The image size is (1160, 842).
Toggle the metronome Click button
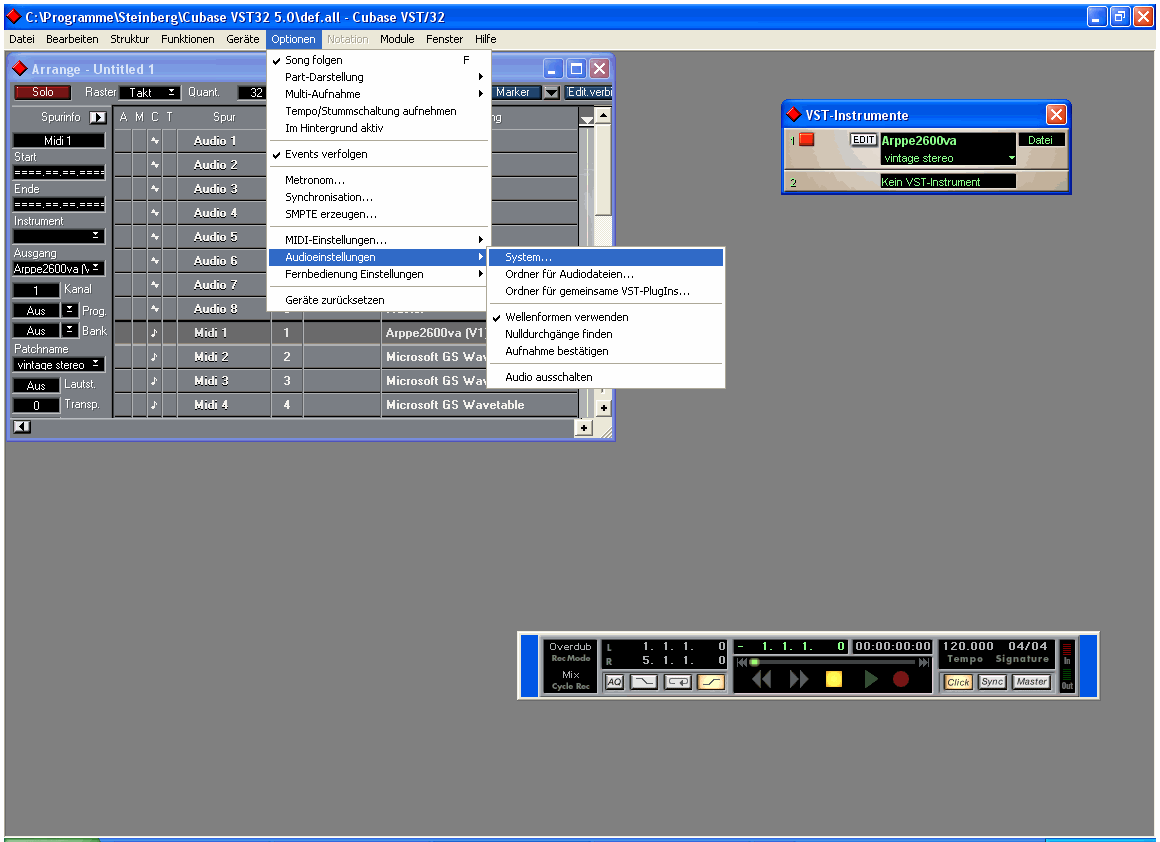tap(958, 681)
